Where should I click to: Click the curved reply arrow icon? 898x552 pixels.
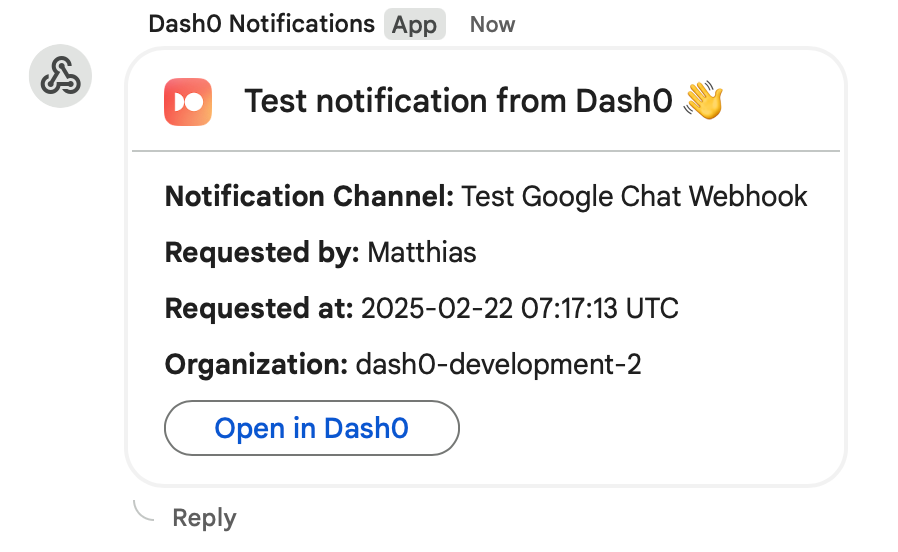coord(144,511)
